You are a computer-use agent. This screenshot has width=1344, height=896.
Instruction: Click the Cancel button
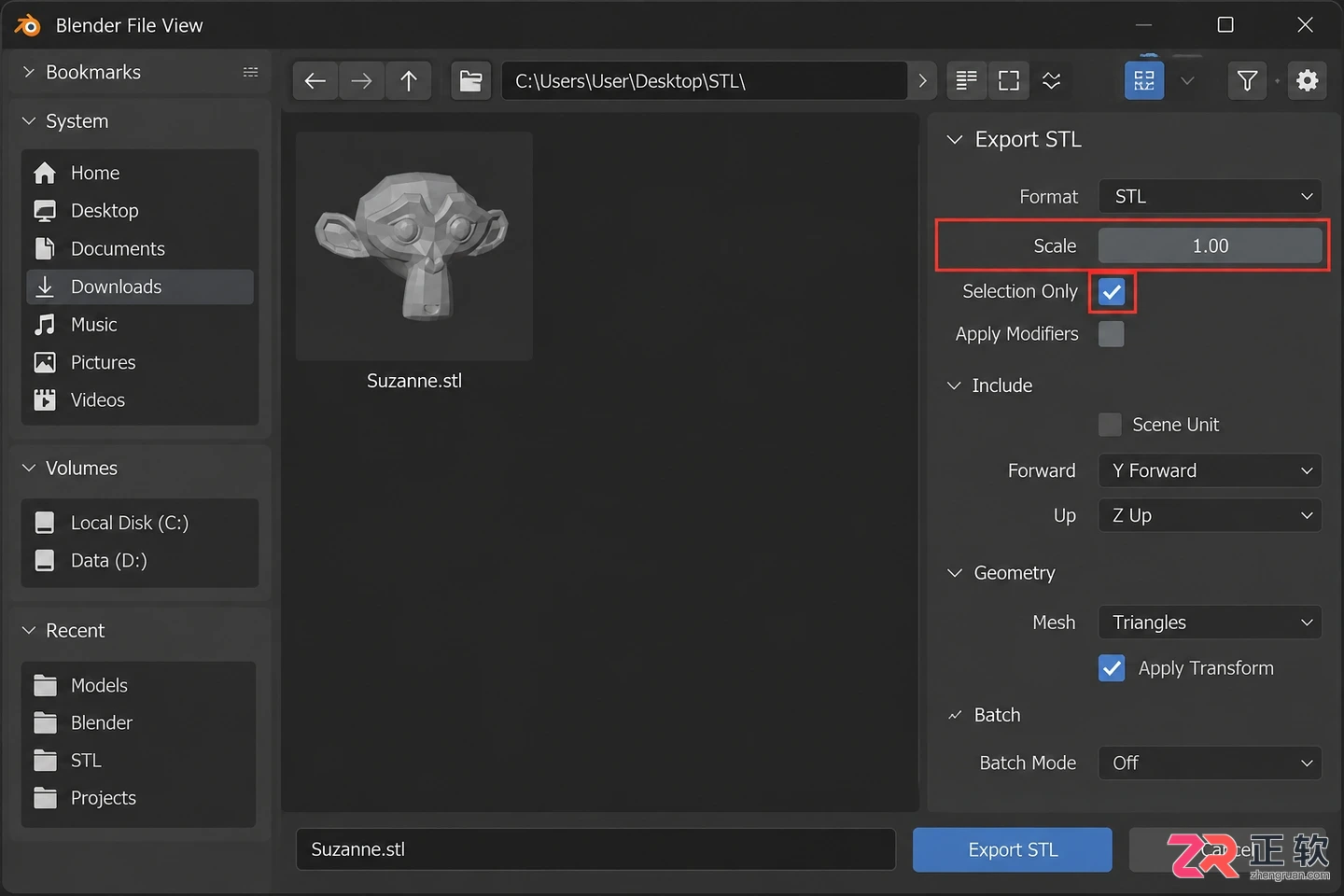click(x=1227, y=850)
